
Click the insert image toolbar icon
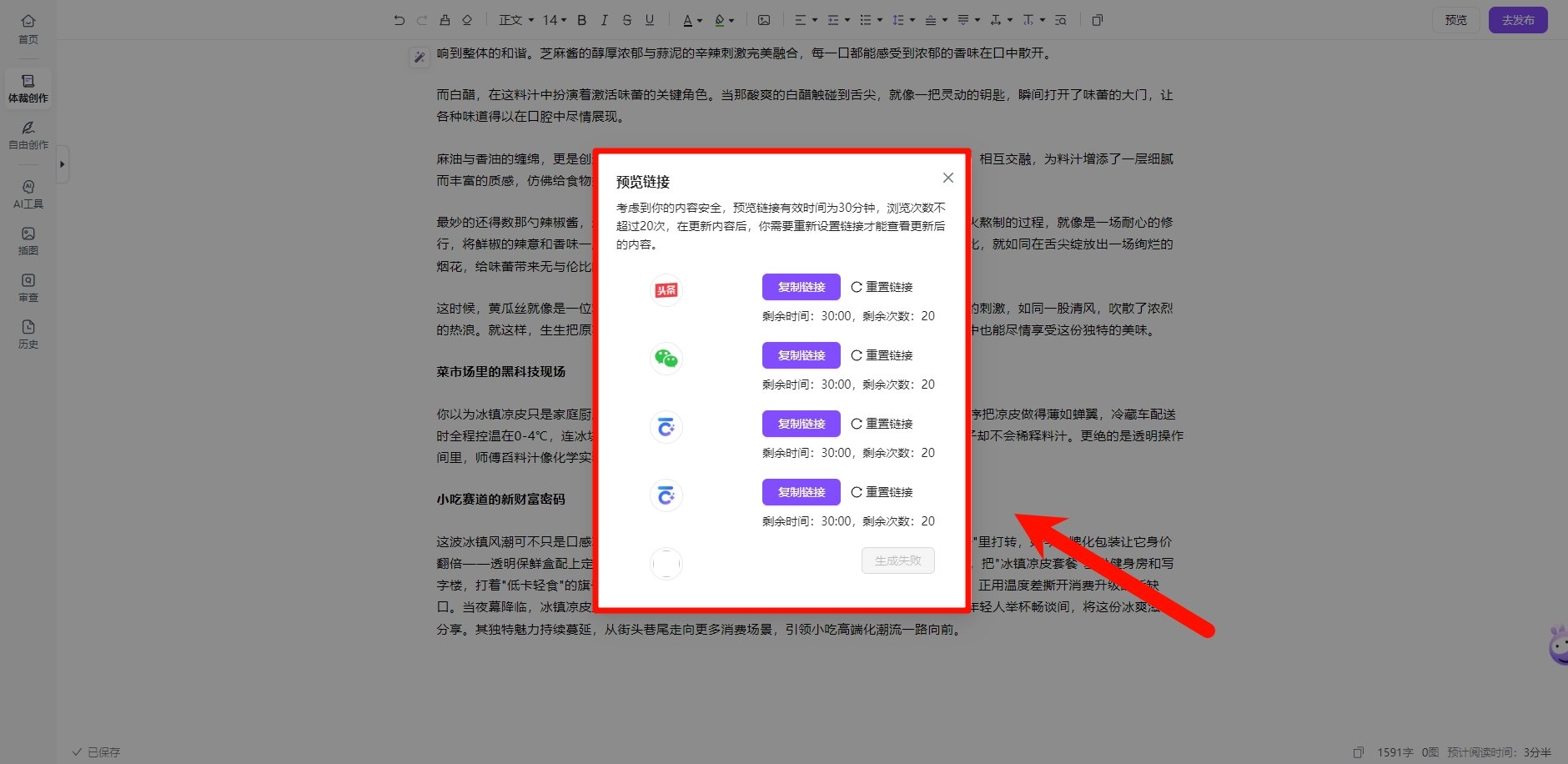[764, 20]
